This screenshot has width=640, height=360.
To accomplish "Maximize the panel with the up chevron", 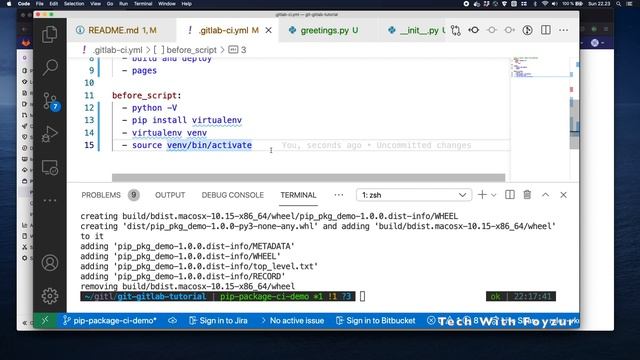I will pyautogui.click(x=545, y=195).
